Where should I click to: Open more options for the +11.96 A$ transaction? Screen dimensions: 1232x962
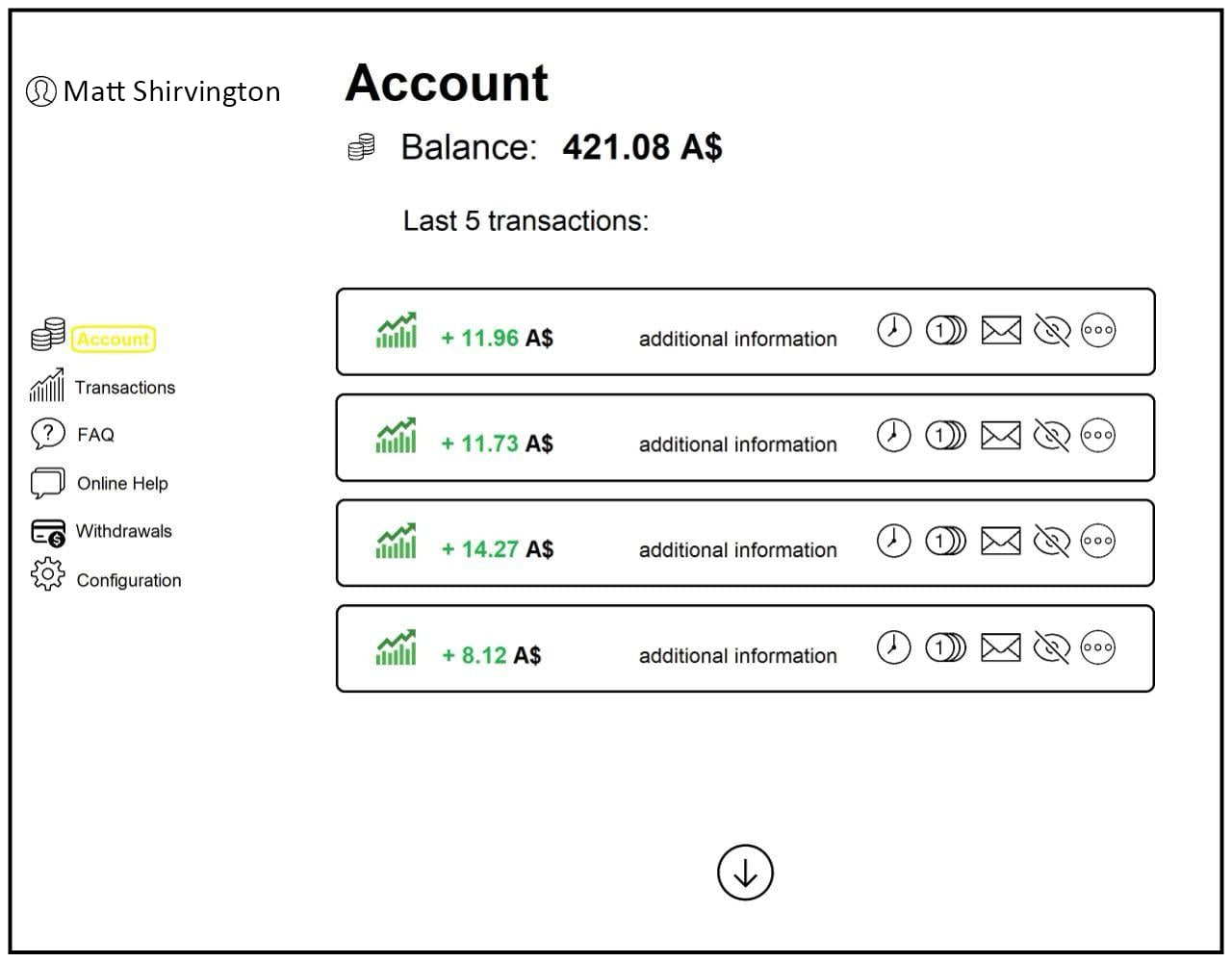coord(1098,330)
